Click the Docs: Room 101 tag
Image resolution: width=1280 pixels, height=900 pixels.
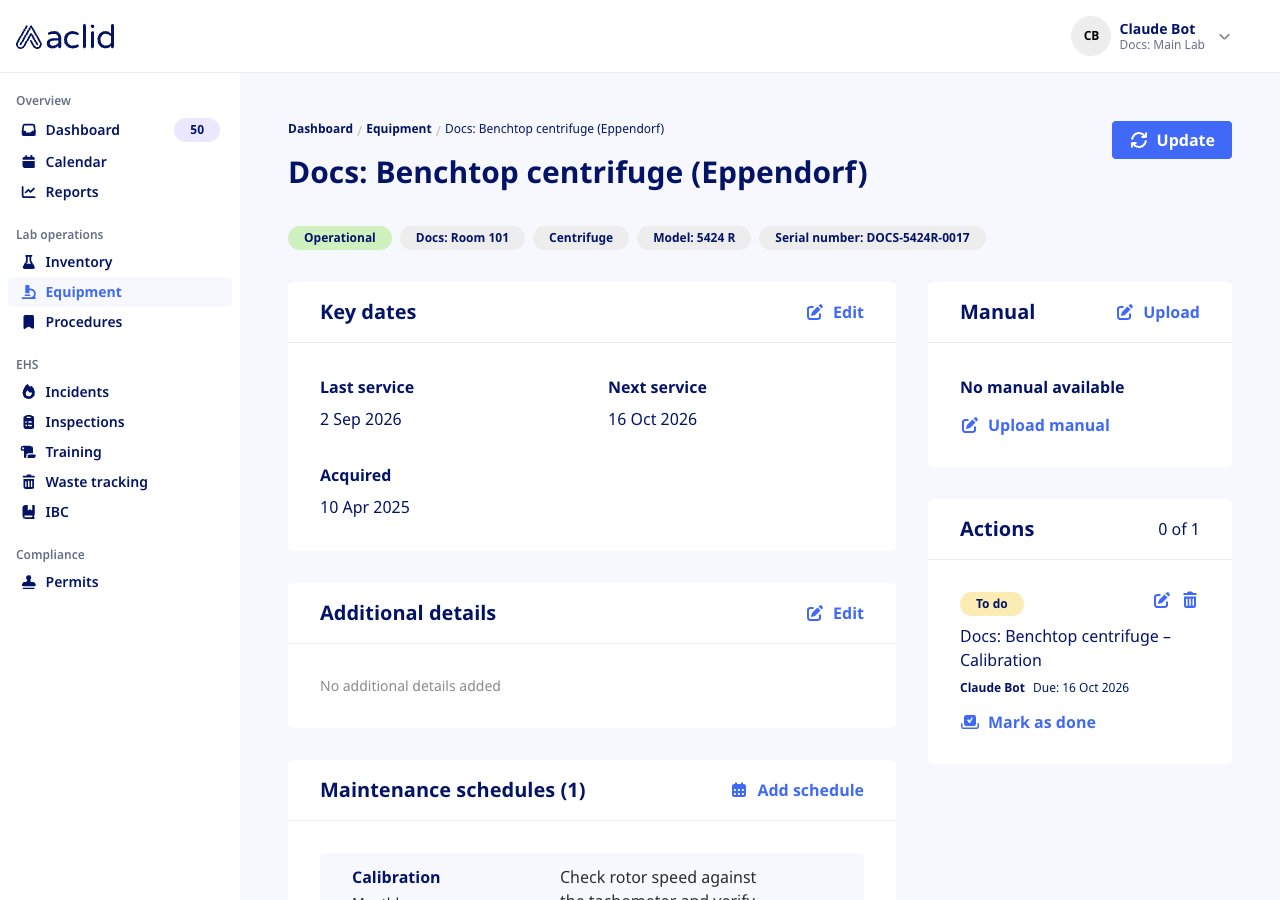(x=462, y=238)
